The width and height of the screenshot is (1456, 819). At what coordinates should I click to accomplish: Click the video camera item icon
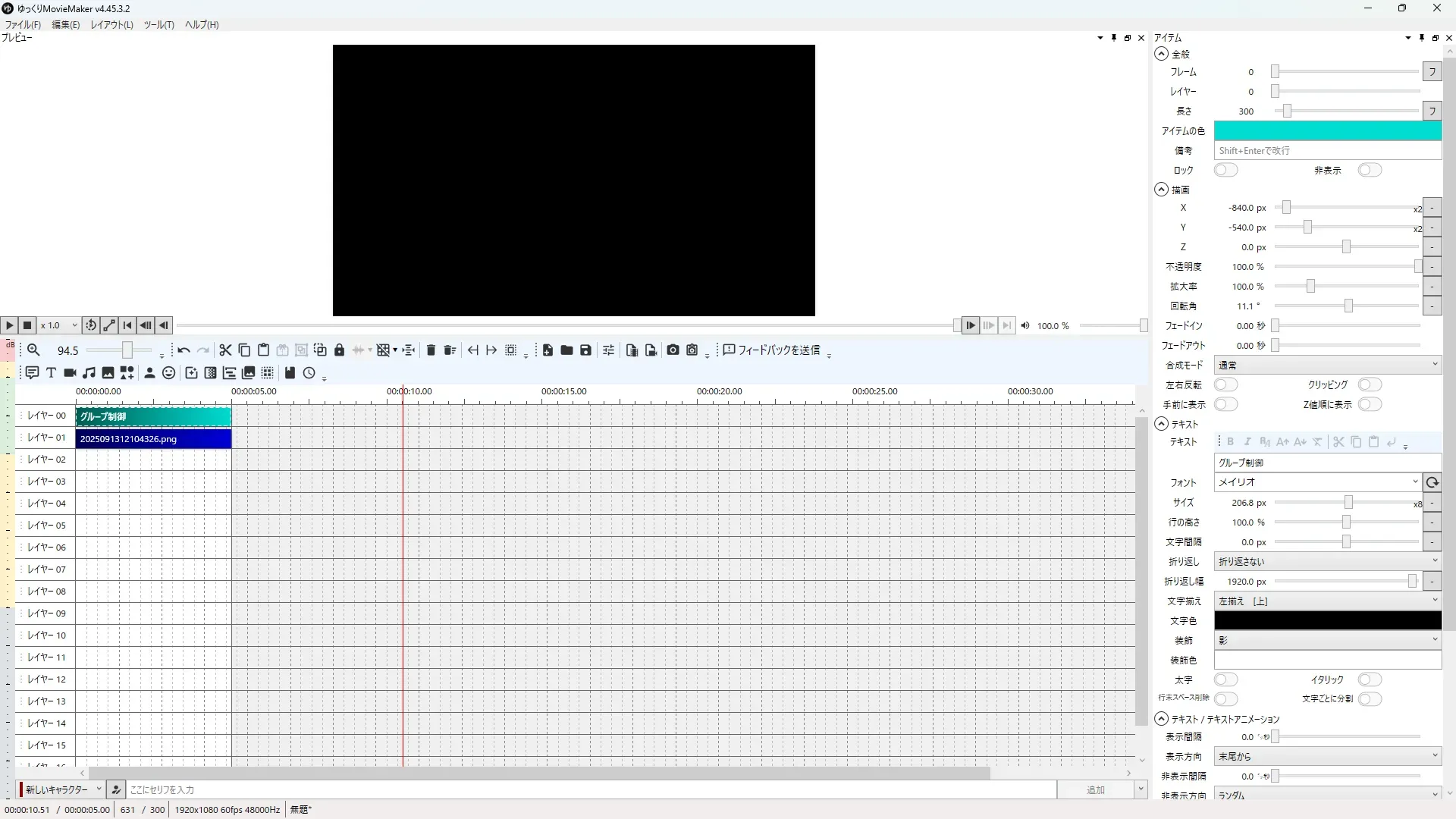click(70, 373)
